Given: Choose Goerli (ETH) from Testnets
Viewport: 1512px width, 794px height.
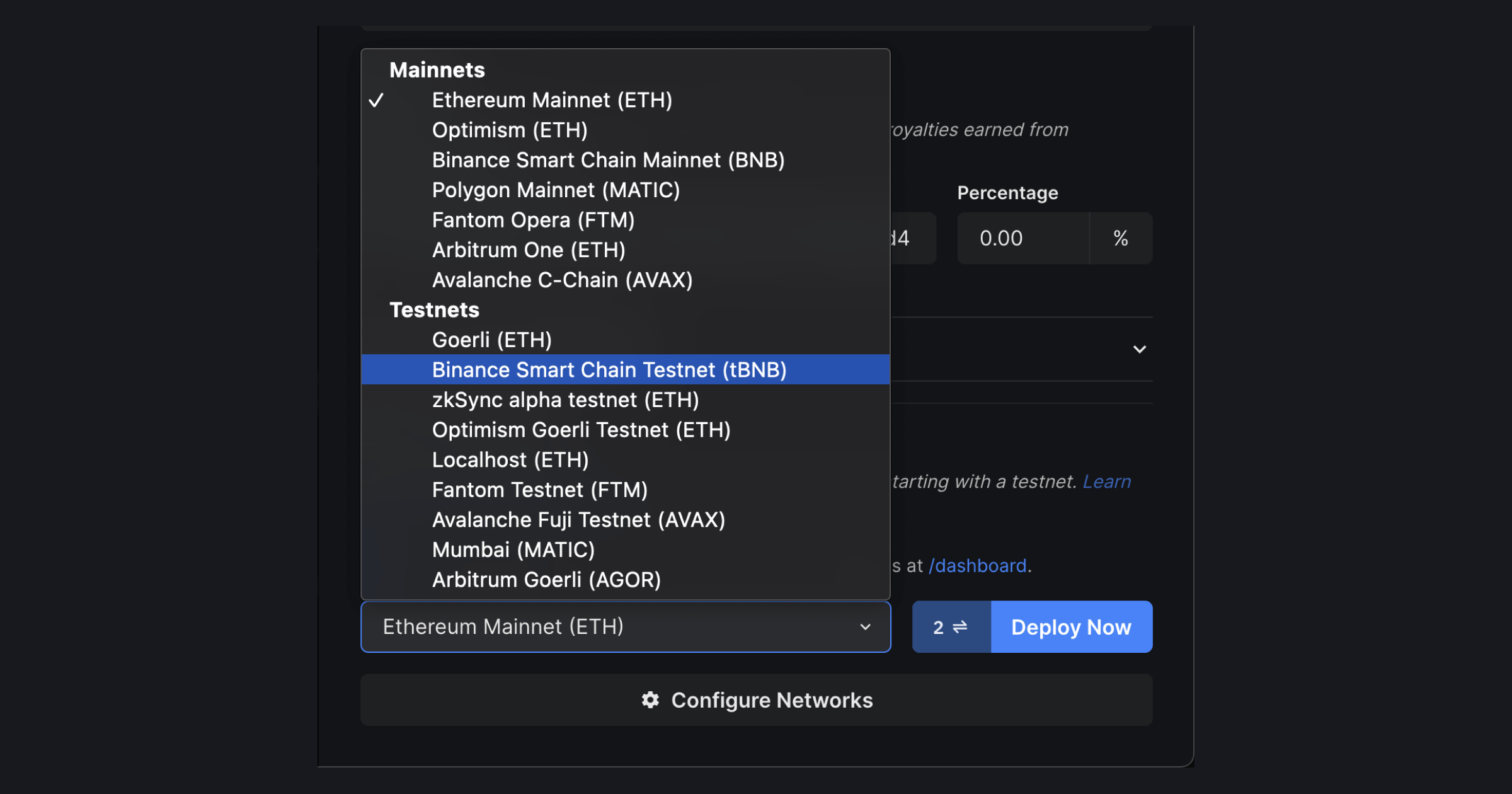Looking at the screenshot, I should point(491,340).
